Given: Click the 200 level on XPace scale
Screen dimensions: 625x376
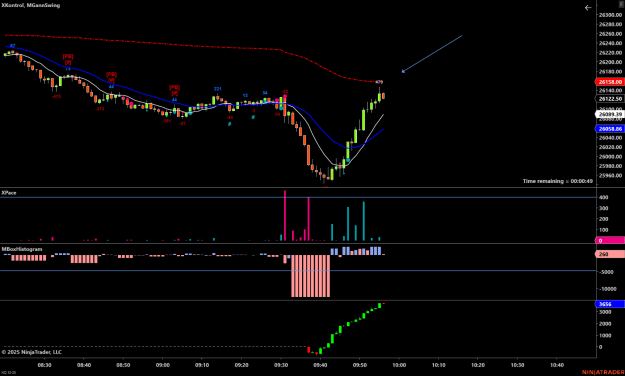Looking at the screenshot, I should point(603,219).
